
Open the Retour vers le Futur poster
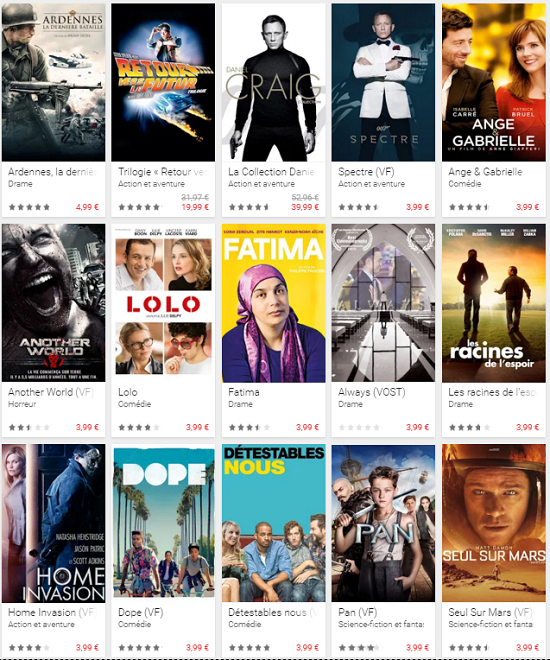(163, 82)
